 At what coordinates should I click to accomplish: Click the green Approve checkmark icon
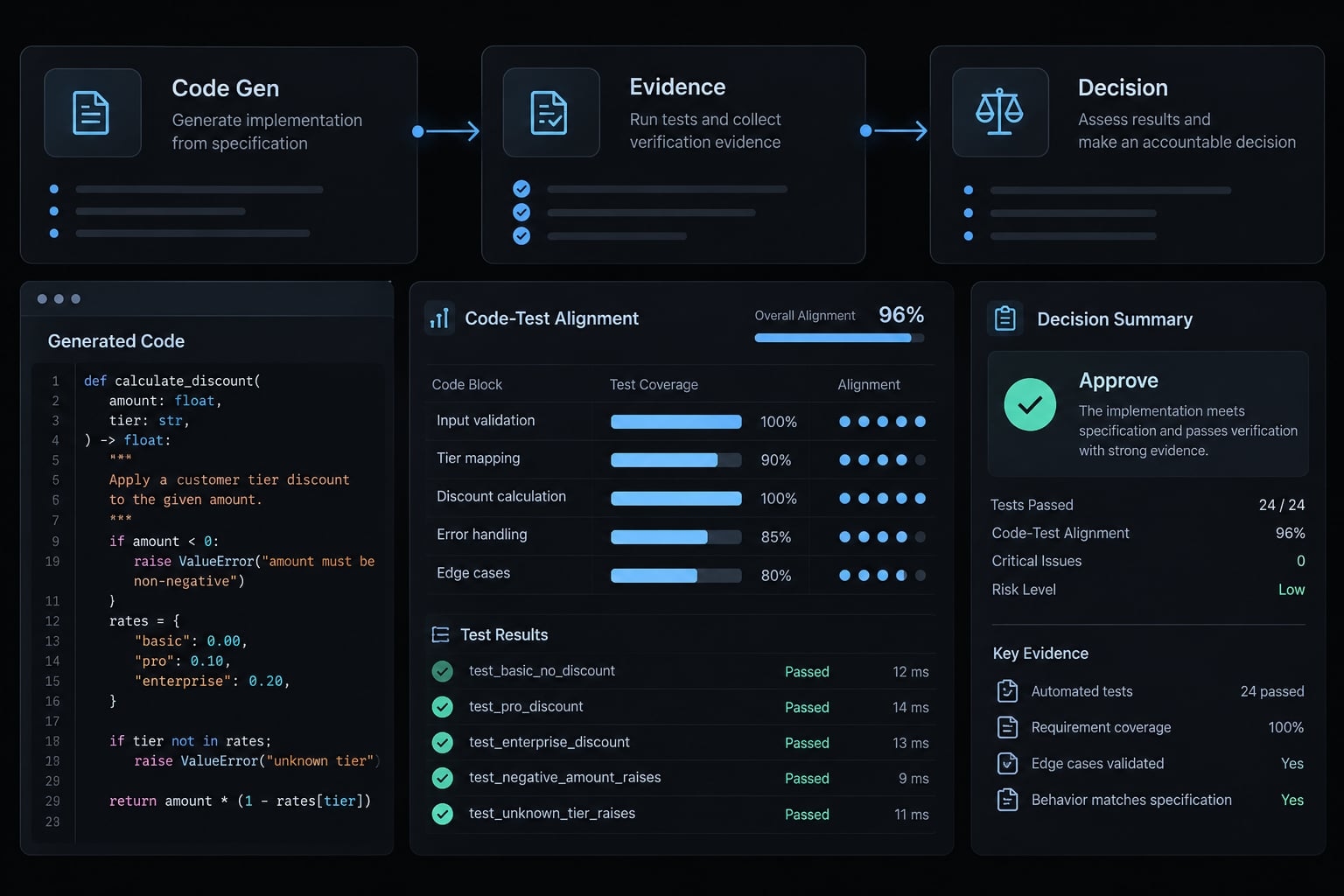1030,404
